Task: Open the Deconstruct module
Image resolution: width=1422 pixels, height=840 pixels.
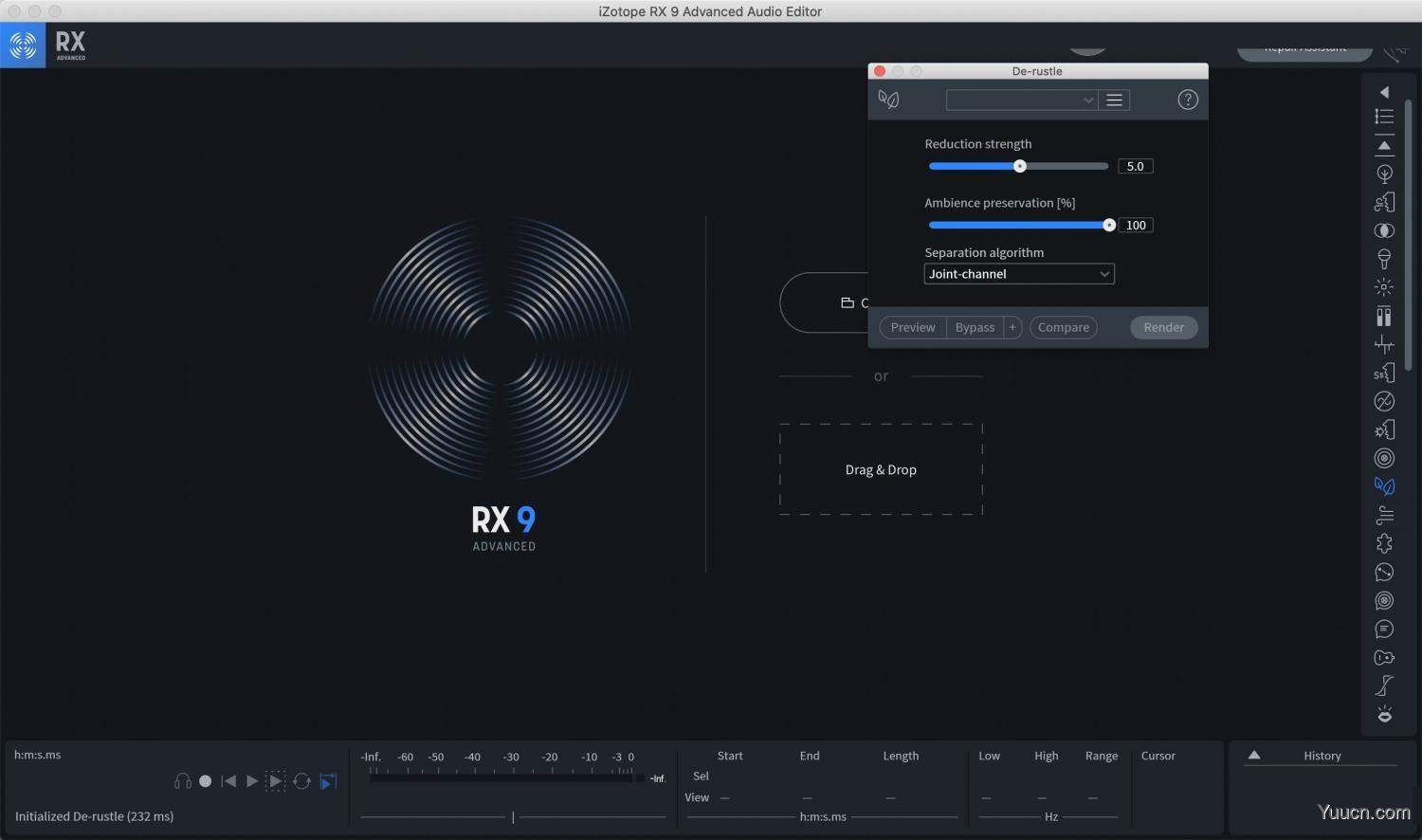Action: click(1384, 543)
